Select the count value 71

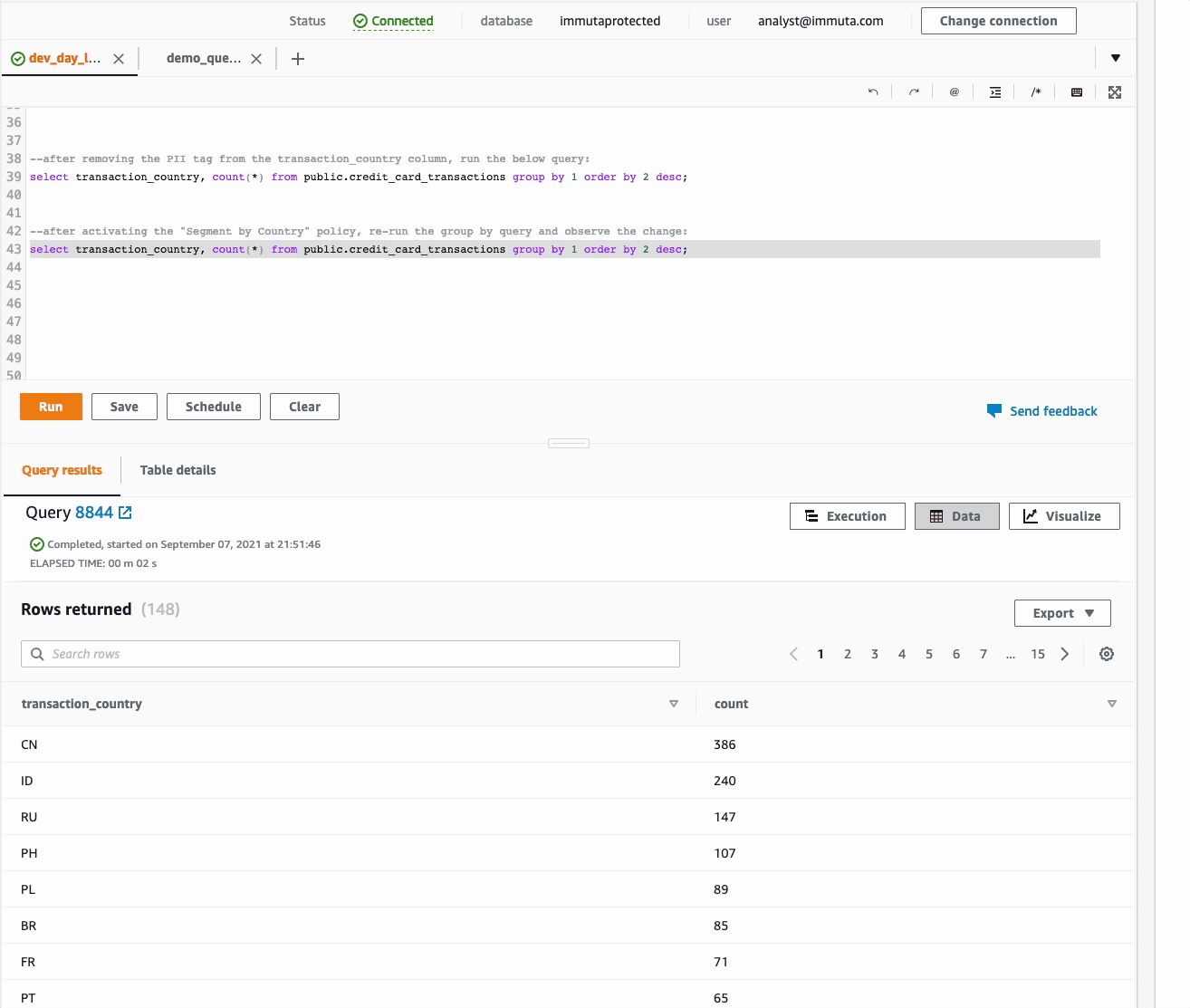[x=721, y=962]
